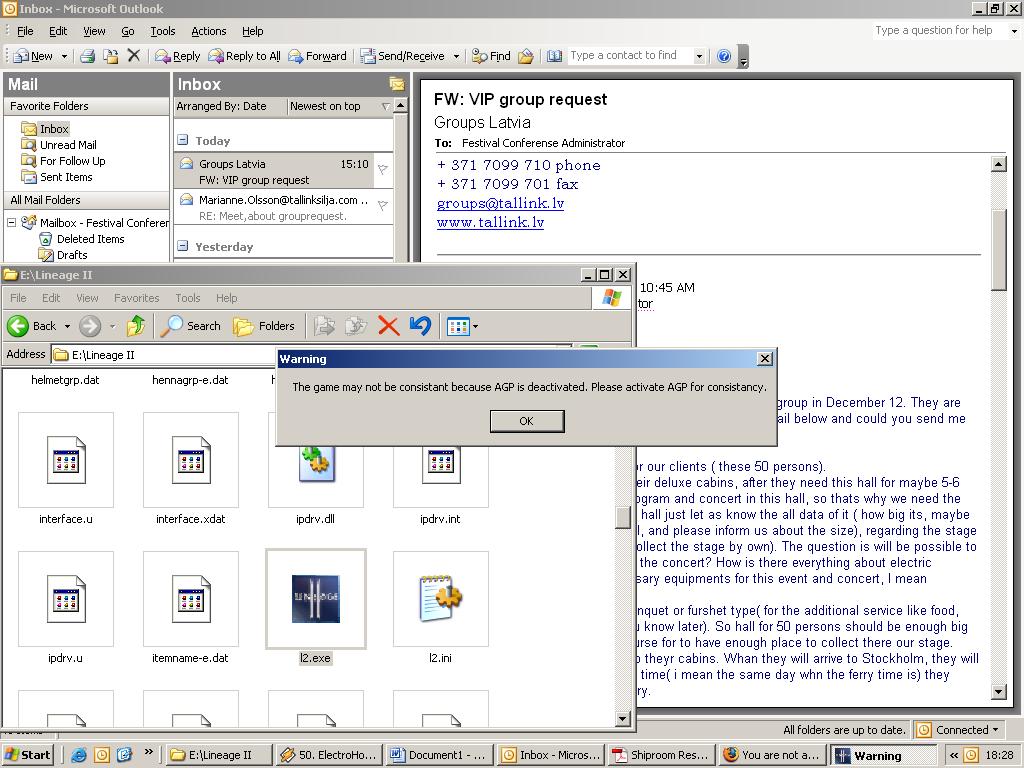Click the reading pane scroll down arrow
Viewport: 1024px width, 768px height.
(999, 692)
